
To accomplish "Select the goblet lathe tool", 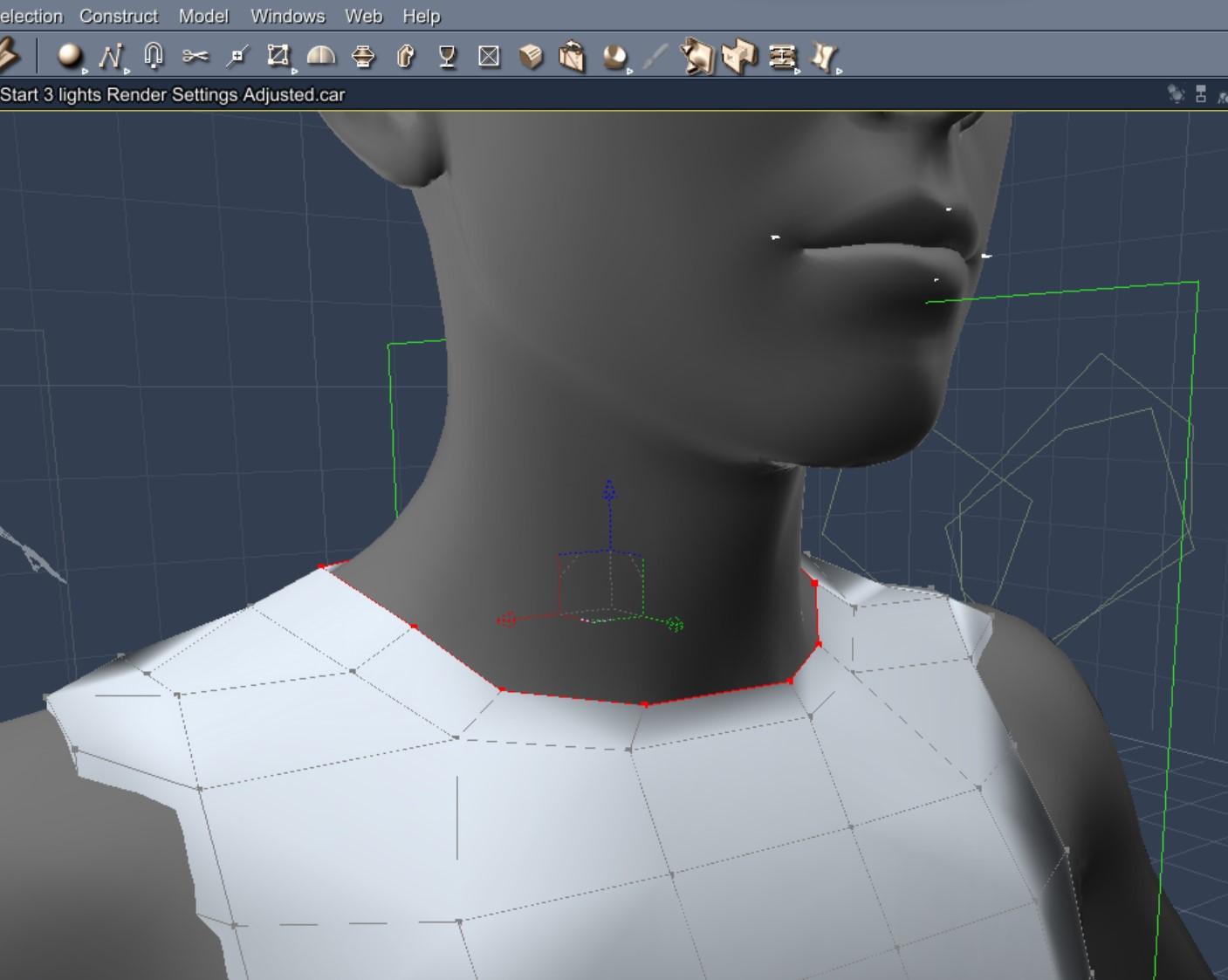I will click(447, 57).
